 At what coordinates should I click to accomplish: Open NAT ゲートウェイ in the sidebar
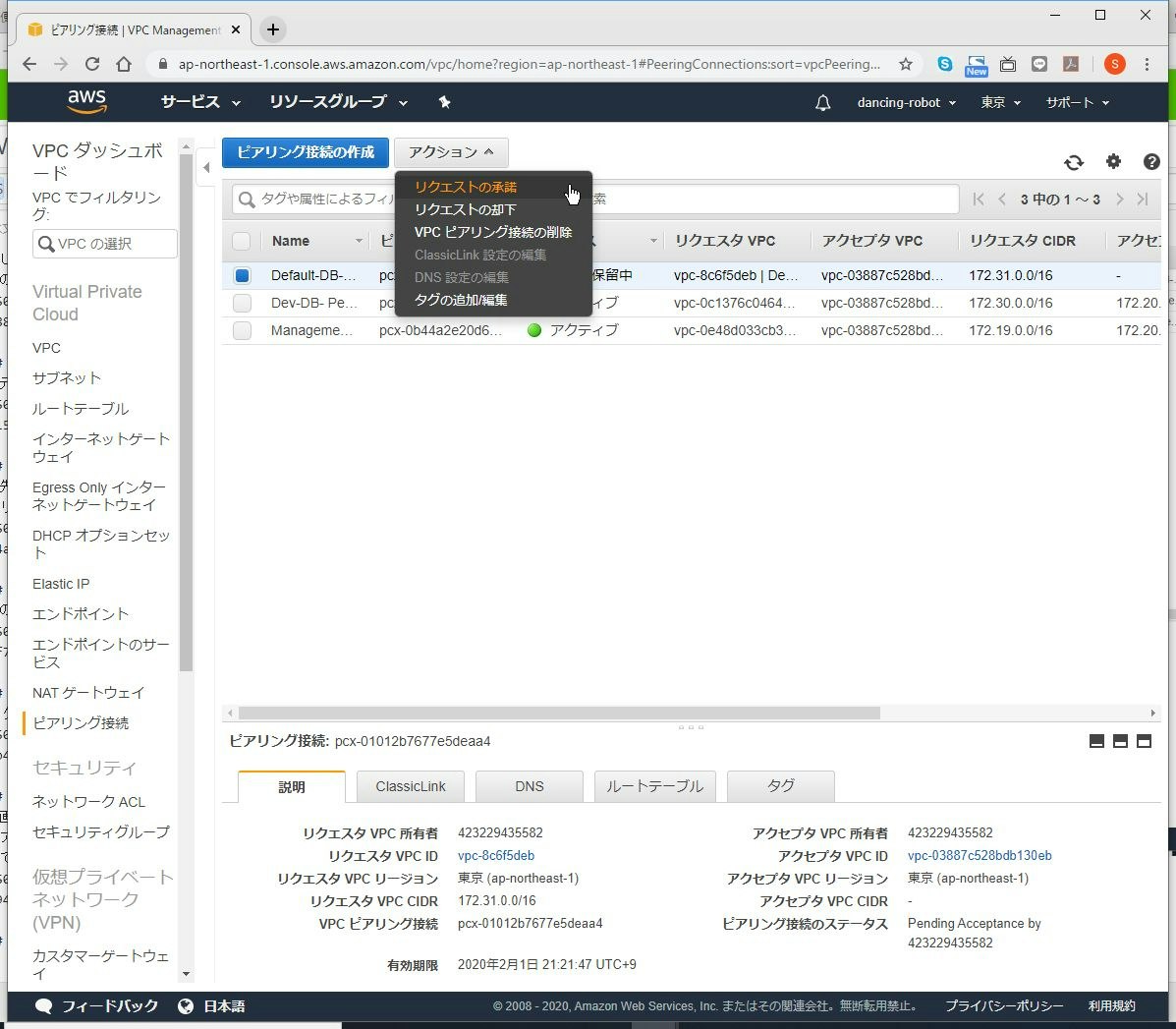[88, 693]
